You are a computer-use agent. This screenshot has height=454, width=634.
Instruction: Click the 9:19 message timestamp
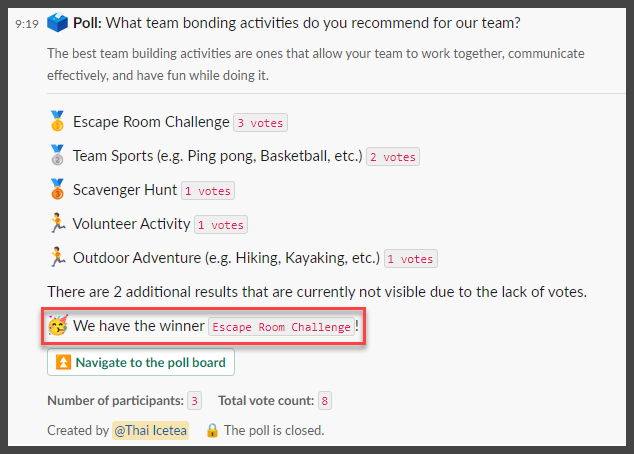(27, 24)
